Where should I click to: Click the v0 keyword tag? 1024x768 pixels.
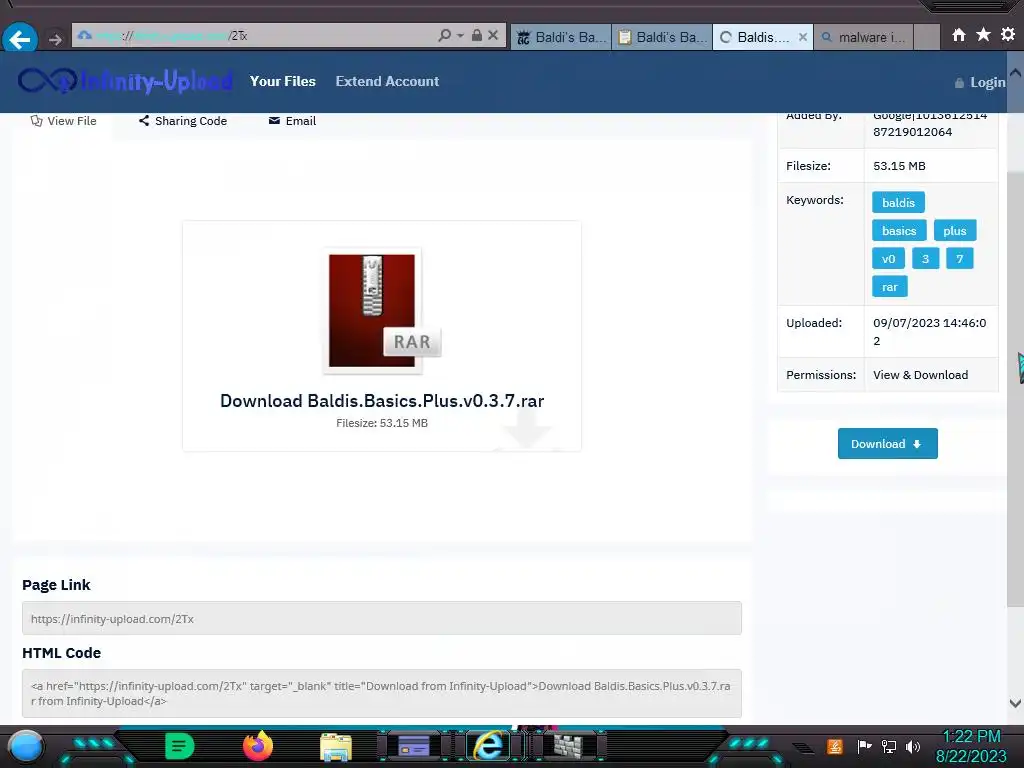tap(888, 259)
